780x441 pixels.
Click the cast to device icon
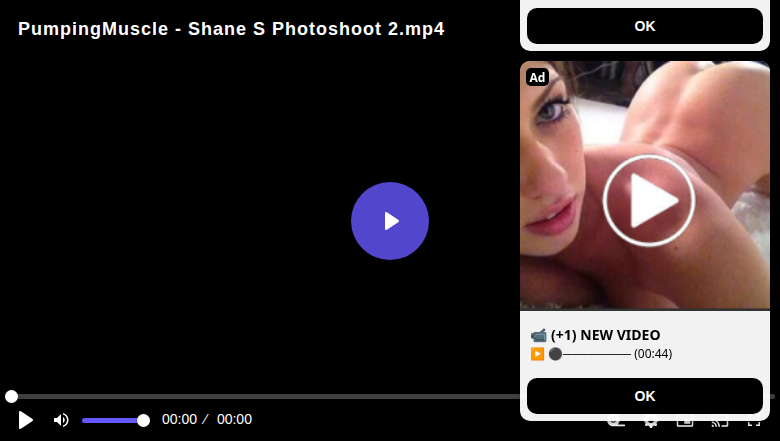(720, 424)
